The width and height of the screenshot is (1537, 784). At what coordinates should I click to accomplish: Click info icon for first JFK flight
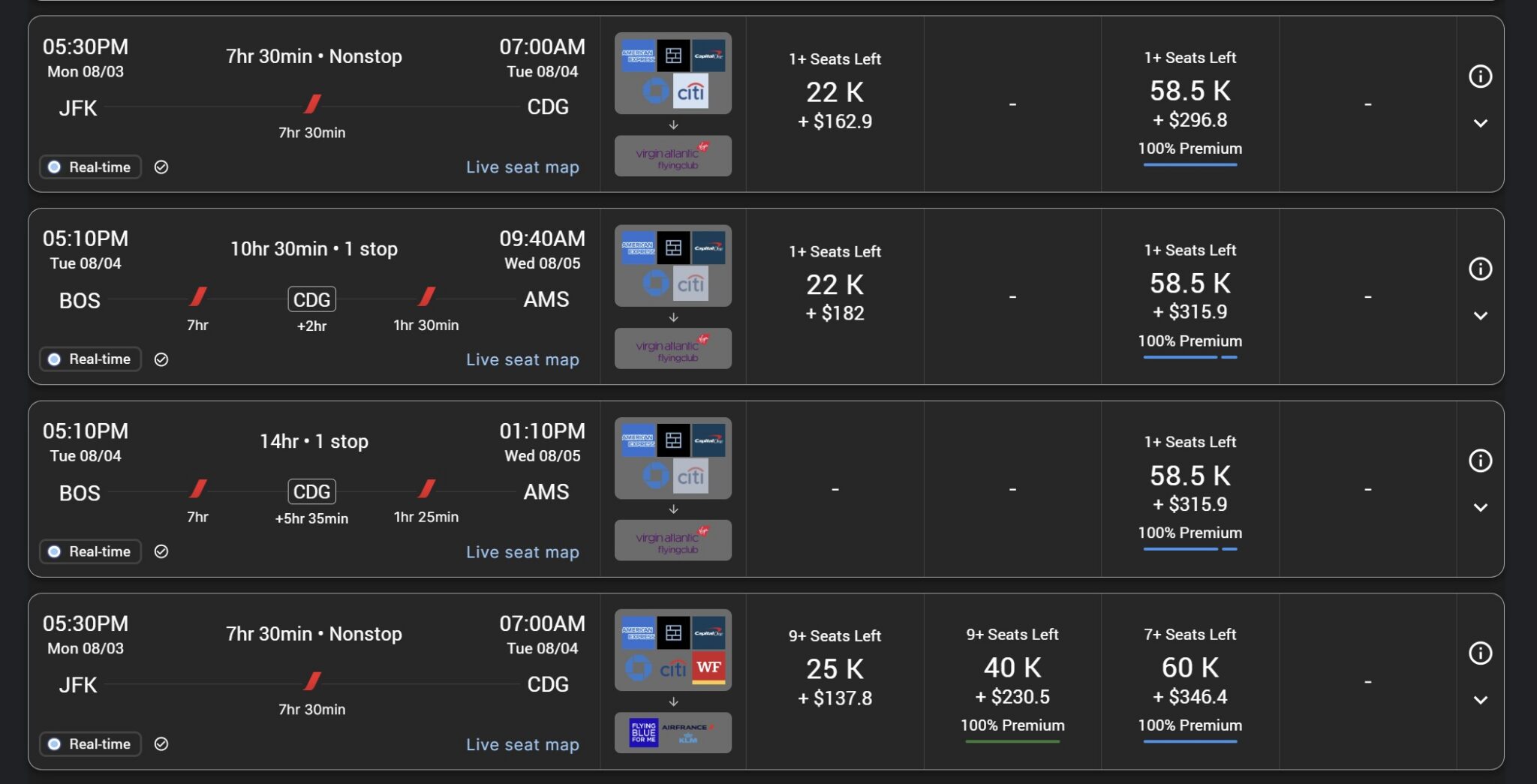click(1480, 77)
